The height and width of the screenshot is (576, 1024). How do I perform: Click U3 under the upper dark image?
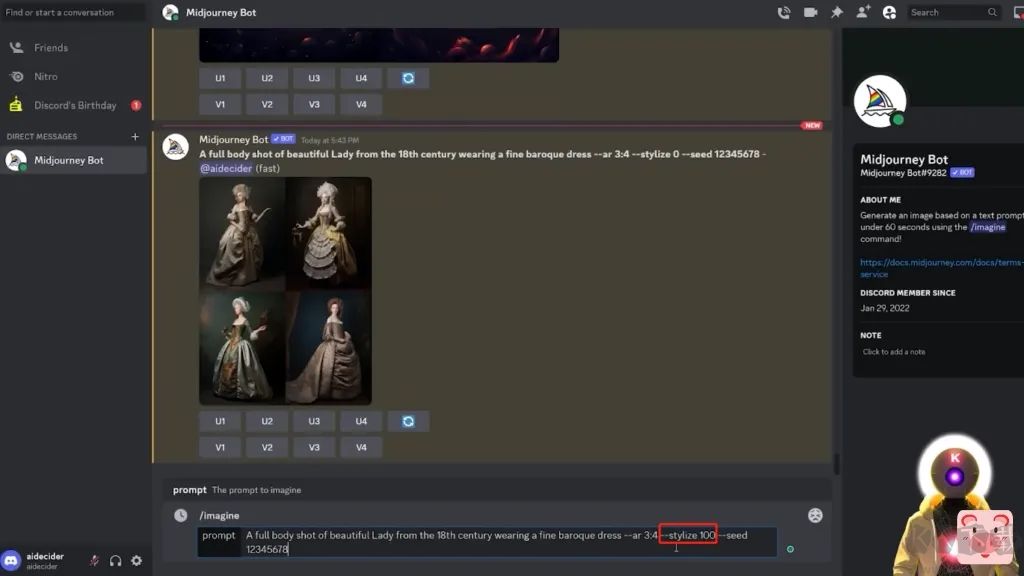314,78
